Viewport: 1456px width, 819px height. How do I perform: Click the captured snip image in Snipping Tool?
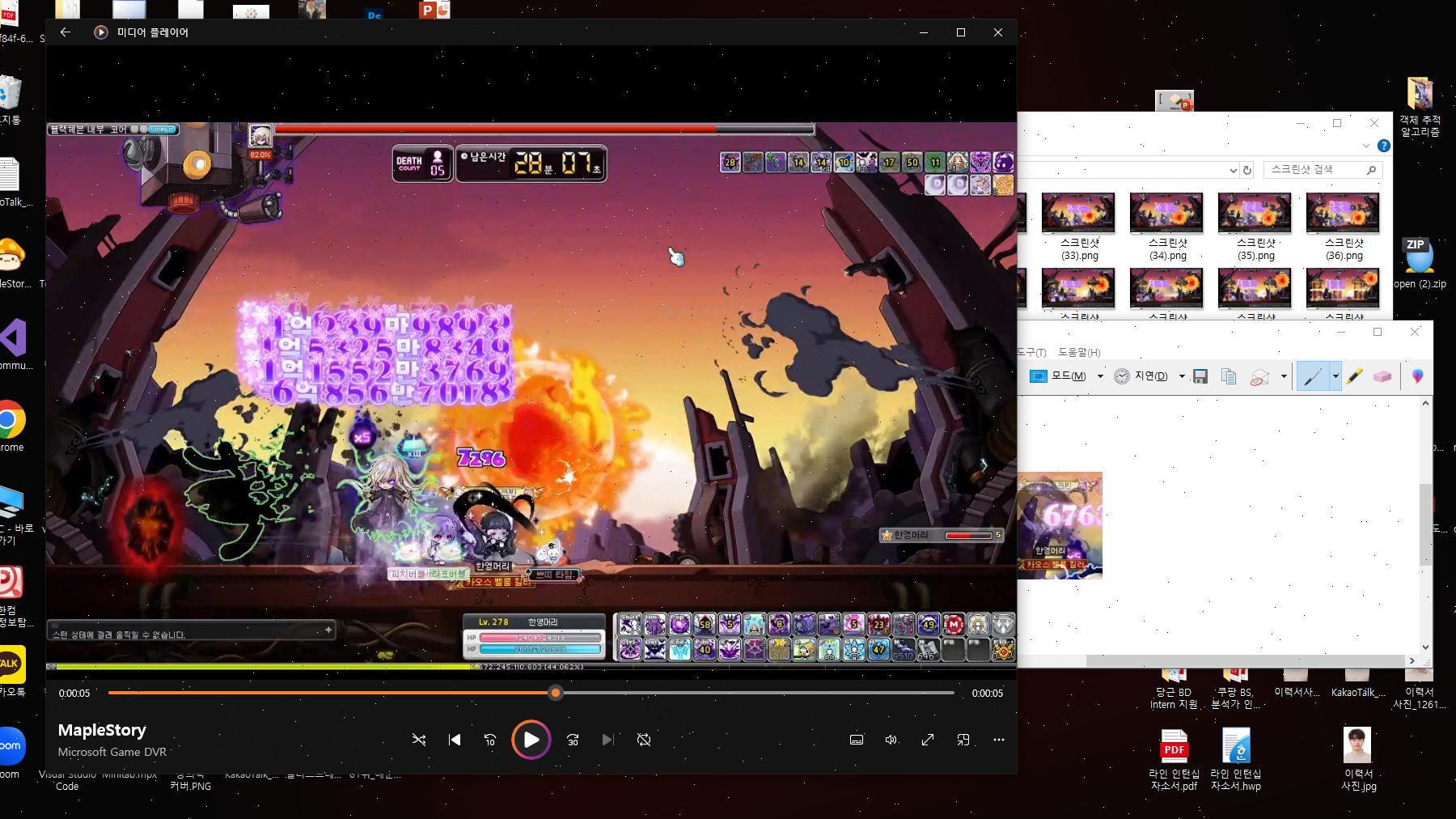coord(1060,525)
